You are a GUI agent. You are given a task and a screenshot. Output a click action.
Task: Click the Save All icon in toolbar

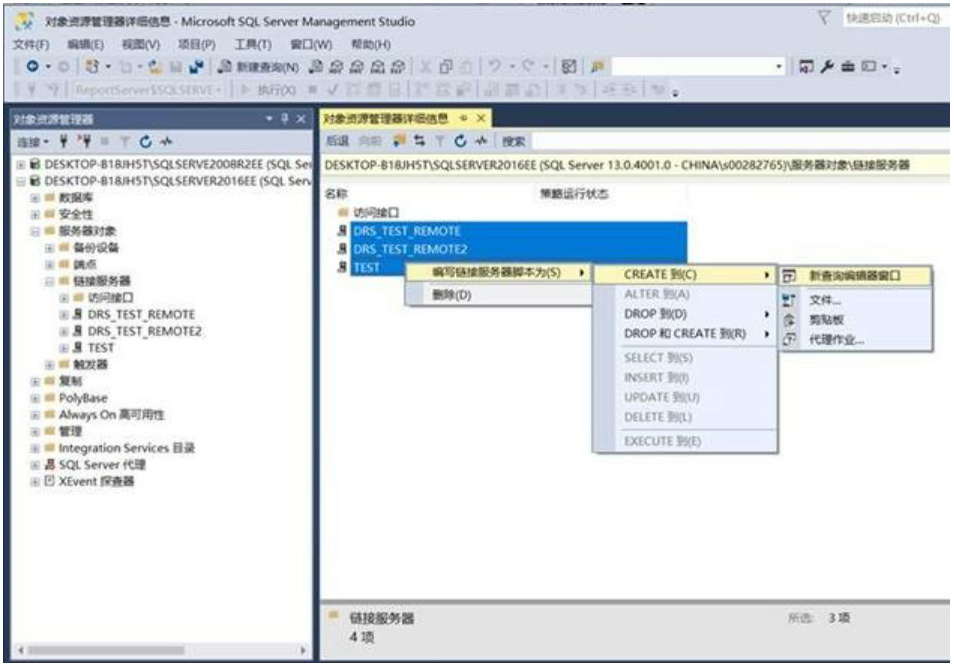coord(196,67)
